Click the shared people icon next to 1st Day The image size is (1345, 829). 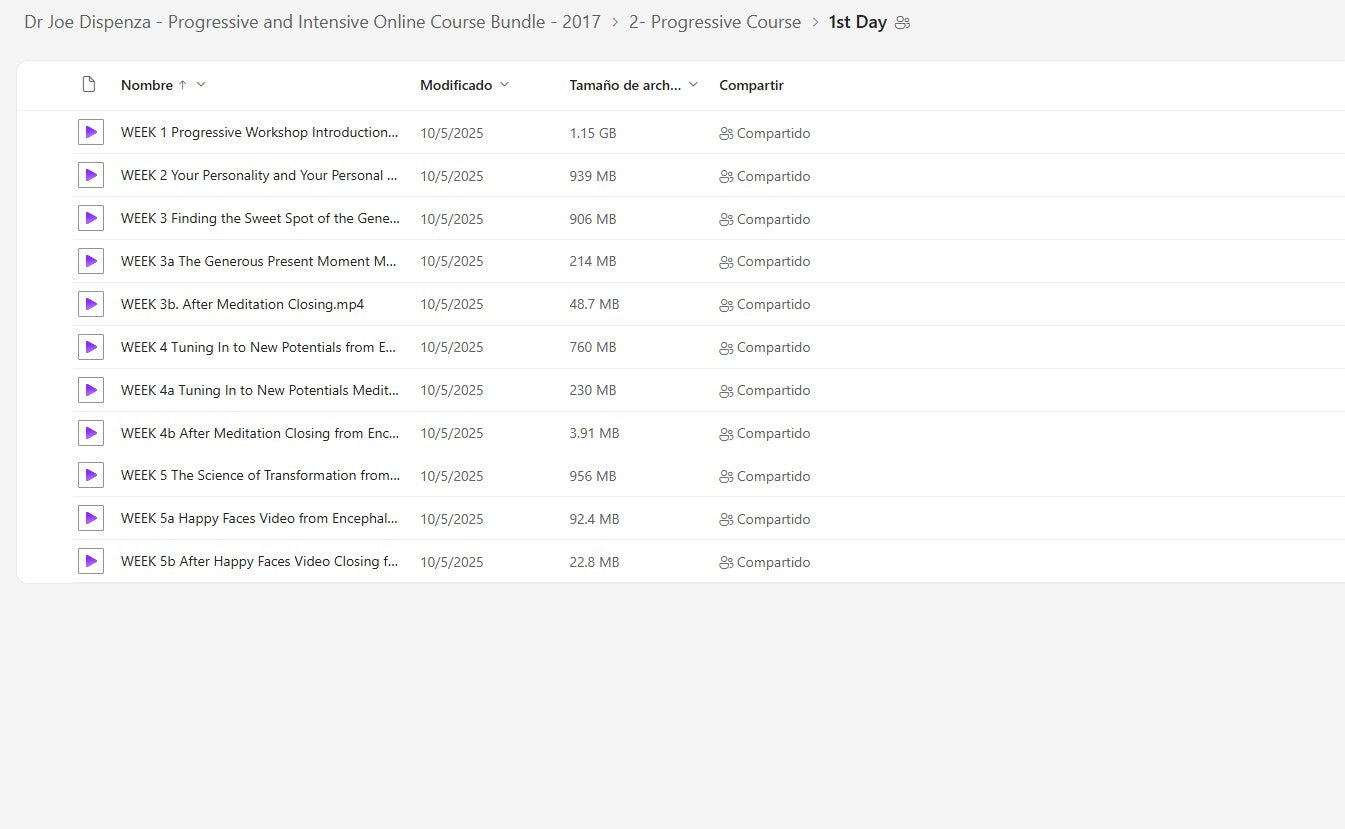[902, 23]
